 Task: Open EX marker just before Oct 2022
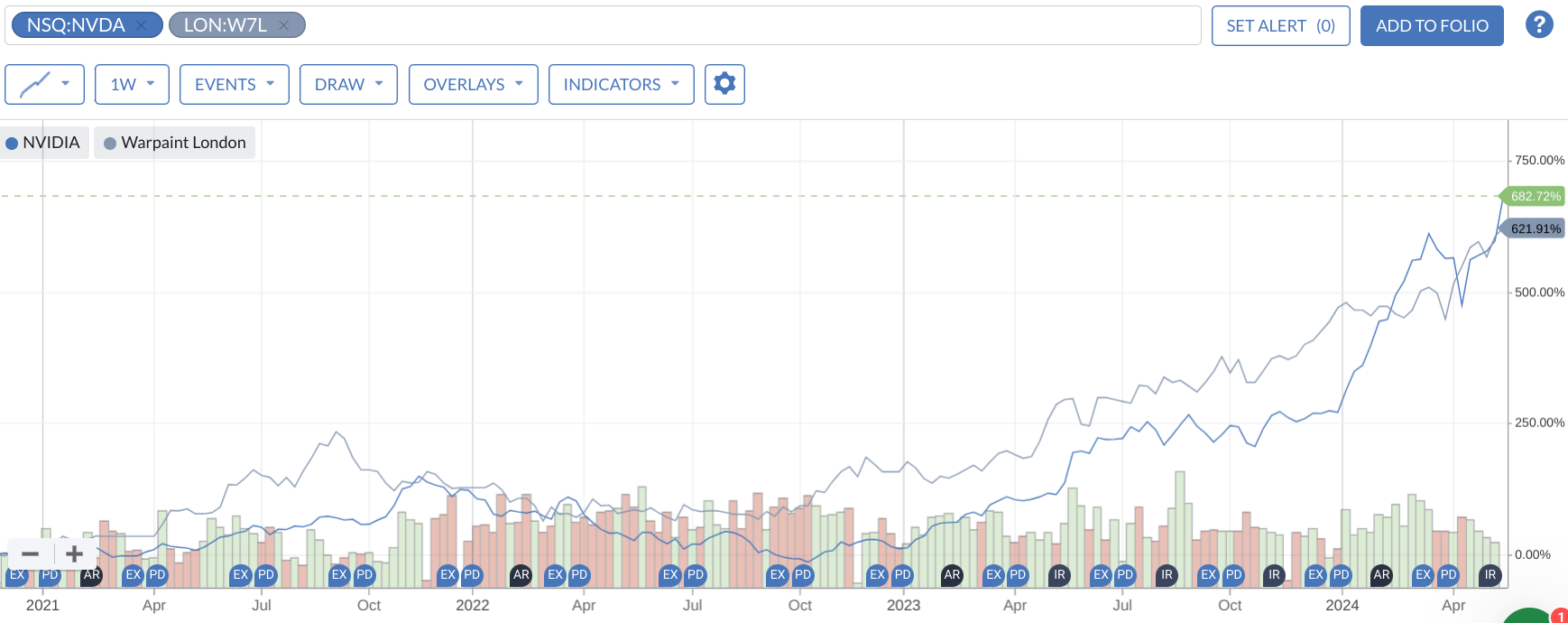(x=778, y=574)
